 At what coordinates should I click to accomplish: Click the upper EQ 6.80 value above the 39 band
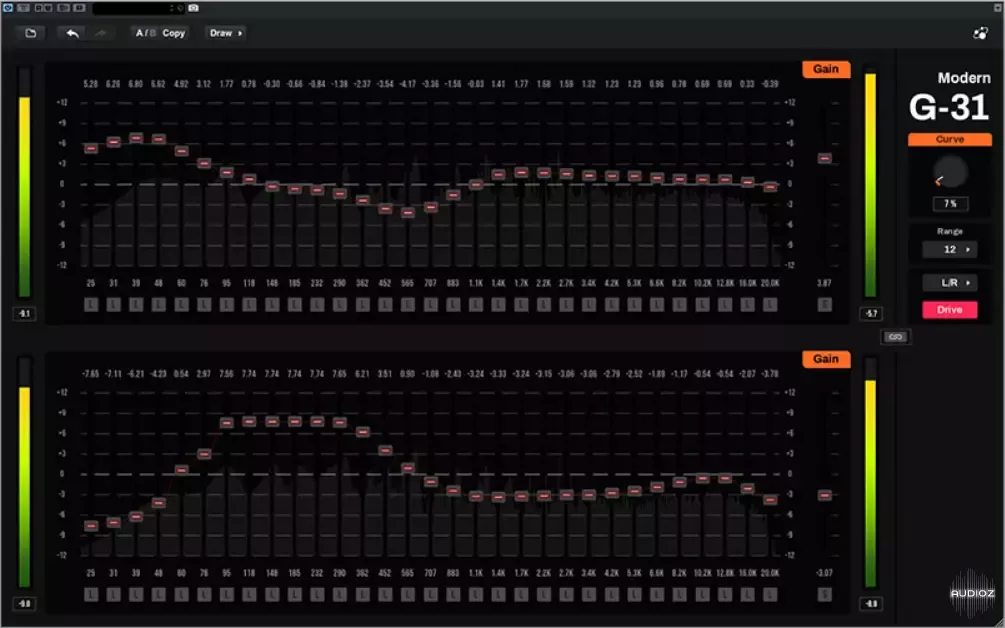tap(136, 84)
